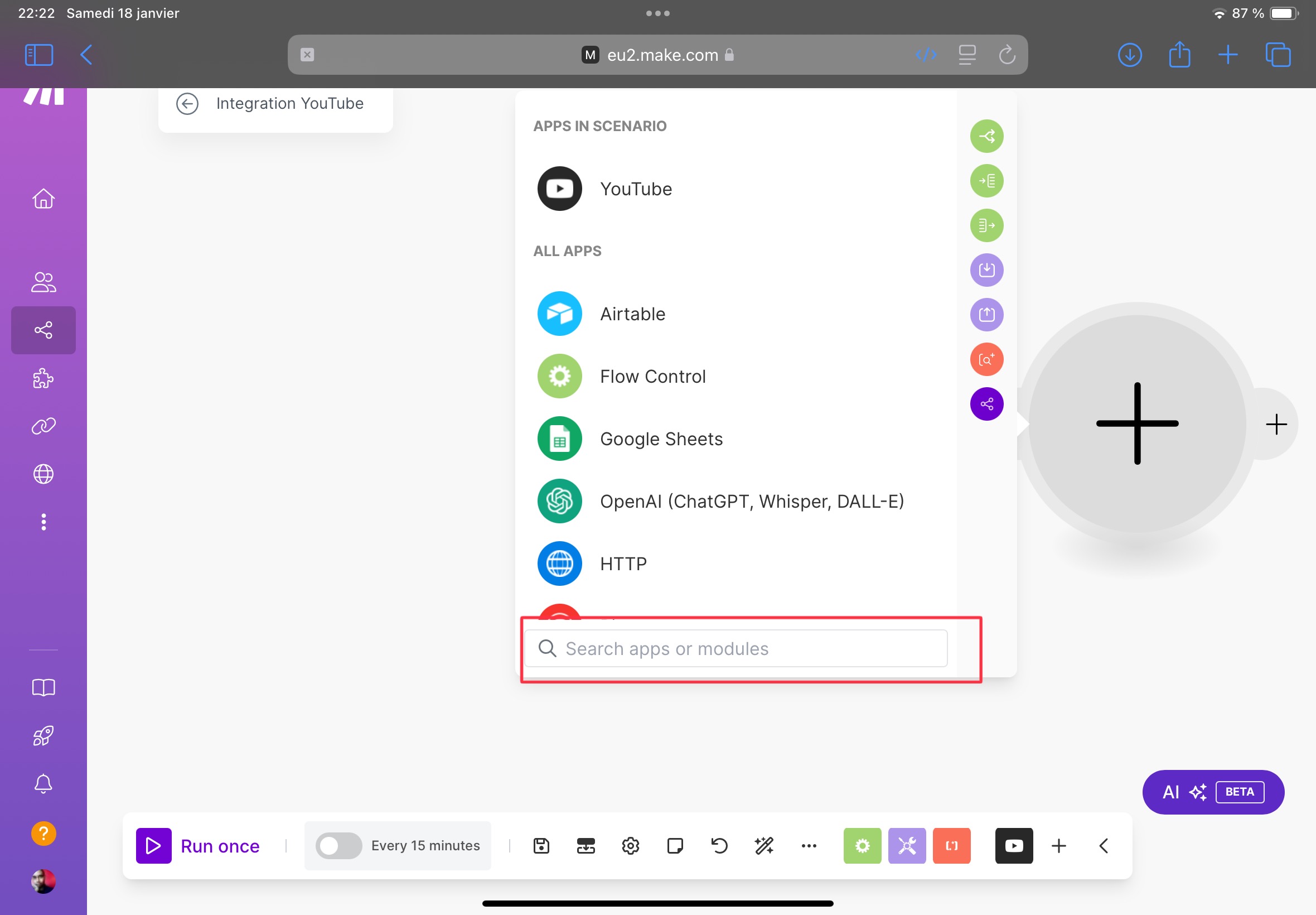Screen dimensions: 1316x915
Task: Select the HTTP module icon
Action: point(559,562)
